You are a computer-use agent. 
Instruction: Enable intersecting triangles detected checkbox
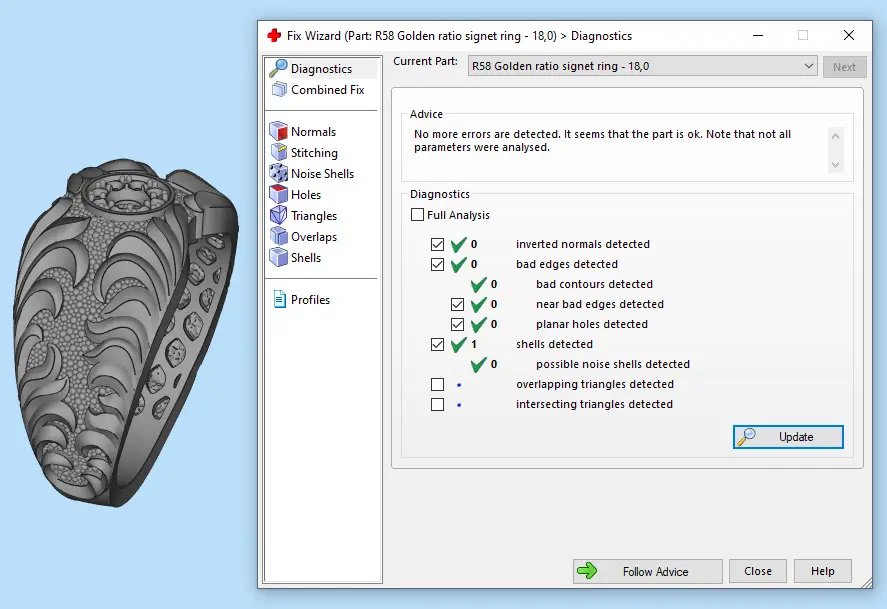437,404
